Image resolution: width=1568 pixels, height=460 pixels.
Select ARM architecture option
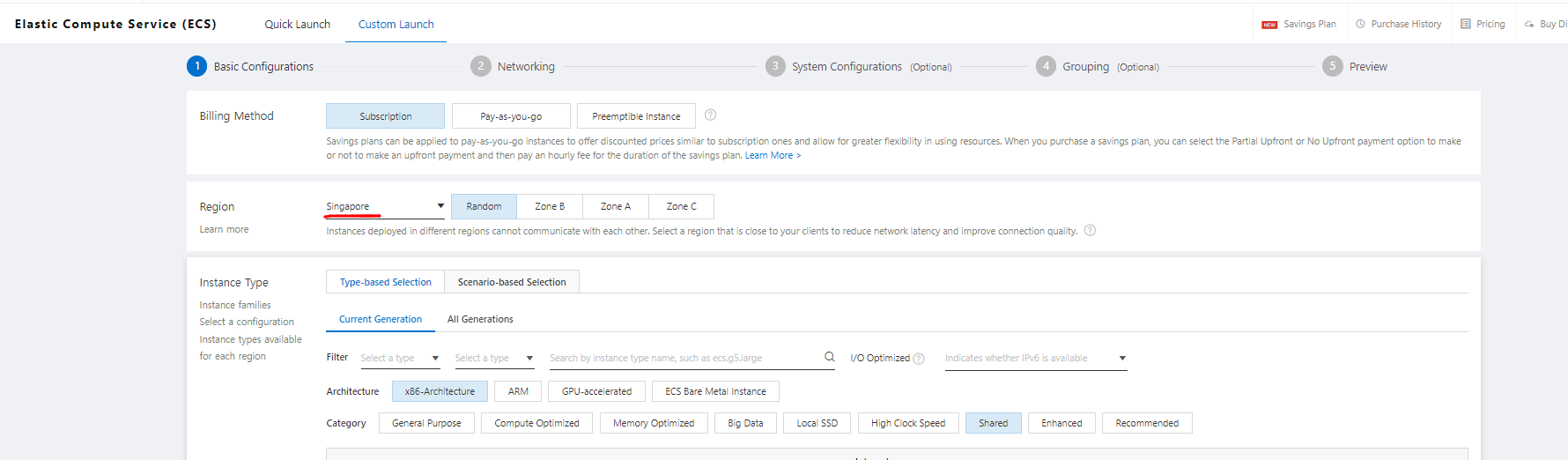click(x=518, y=391)
